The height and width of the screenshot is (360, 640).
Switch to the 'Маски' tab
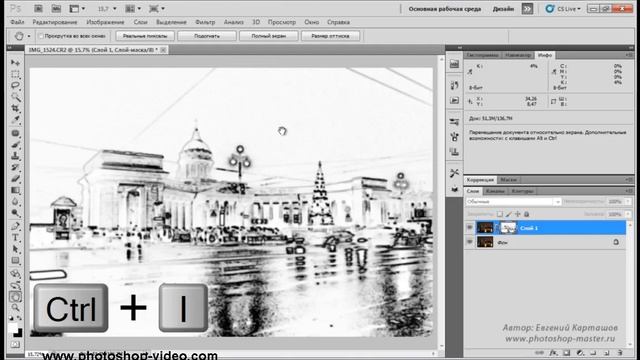509,180
